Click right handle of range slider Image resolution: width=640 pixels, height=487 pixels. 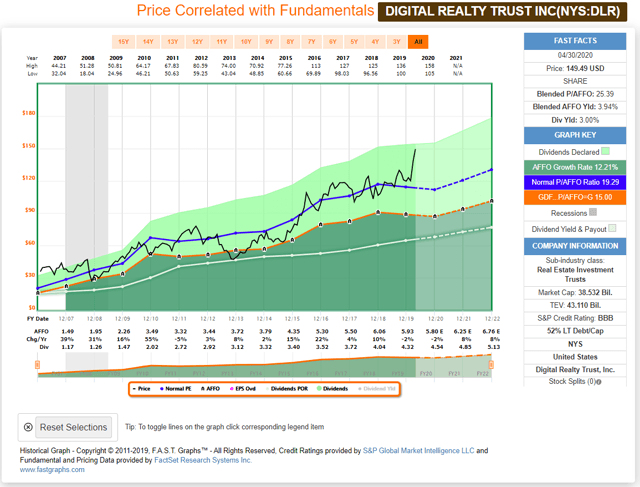tap(491, 364)
